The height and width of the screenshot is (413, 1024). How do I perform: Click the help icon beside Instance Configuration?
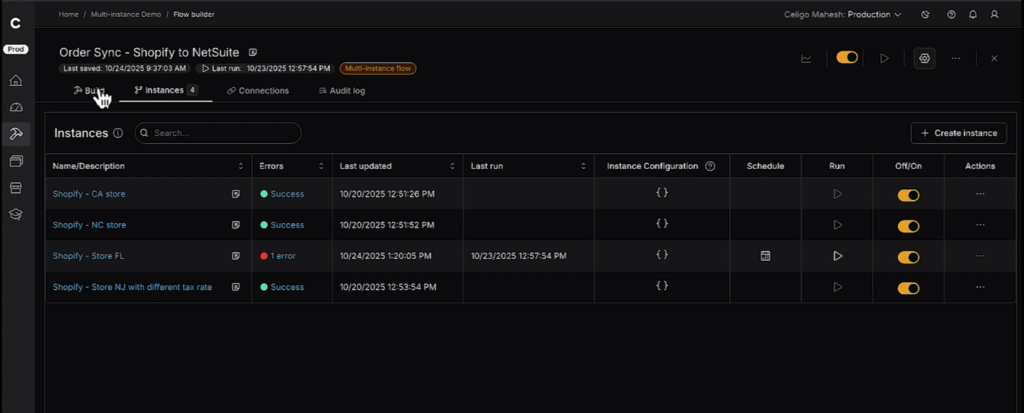pyautogui.click(x=711, y=166)
